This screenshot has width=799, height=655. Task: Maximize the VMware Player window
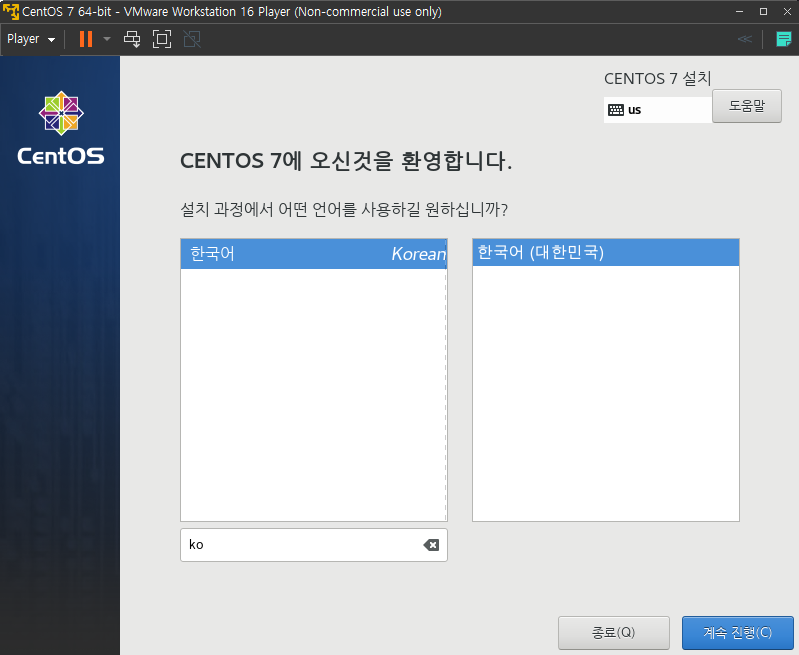763,11
